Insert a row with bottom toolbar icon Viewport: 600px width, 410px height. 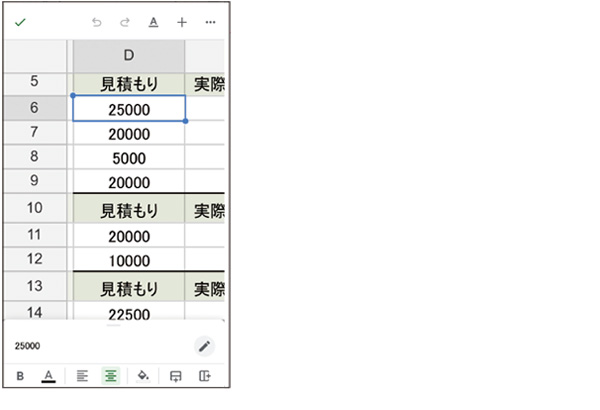point(176,376)
